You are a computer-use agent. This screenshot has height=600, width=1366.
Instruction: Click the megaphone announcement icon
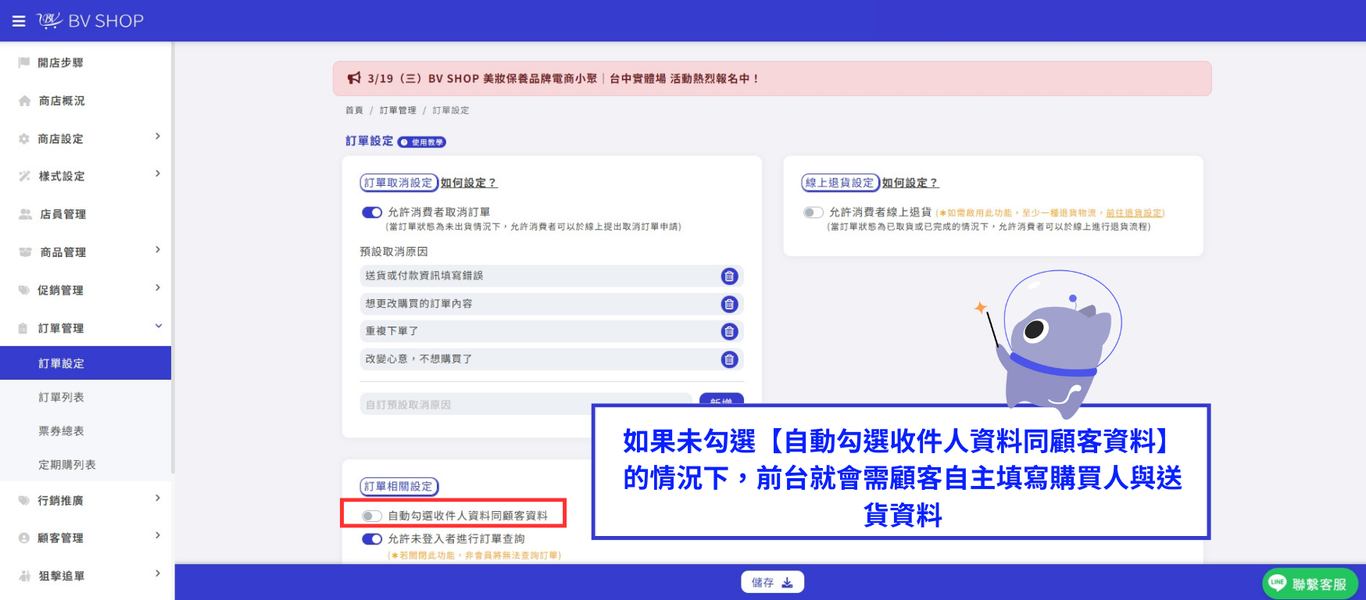pyautogui.click(x=354, y=78)
